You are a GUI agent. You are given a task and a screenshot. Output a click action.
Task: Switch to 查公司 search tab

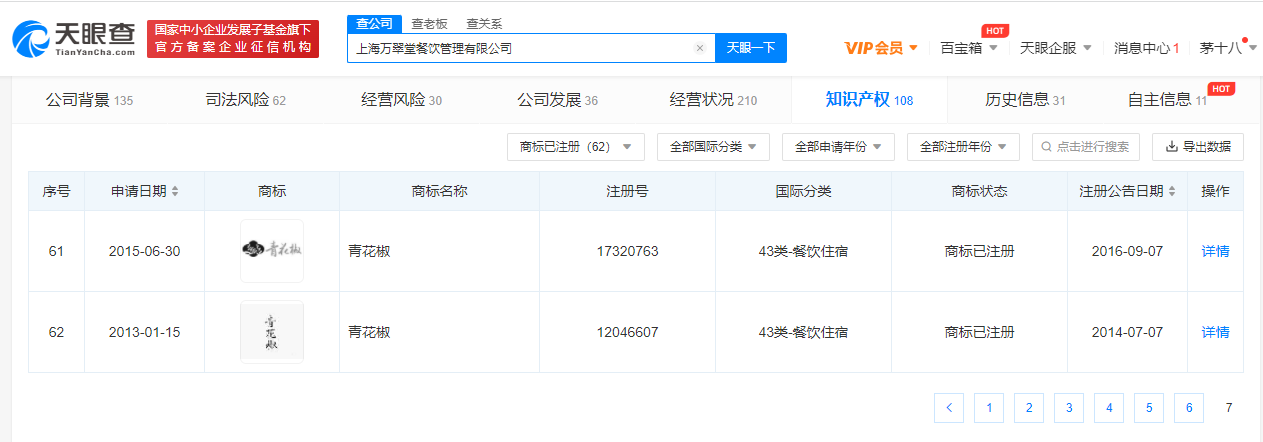[375, 23]
